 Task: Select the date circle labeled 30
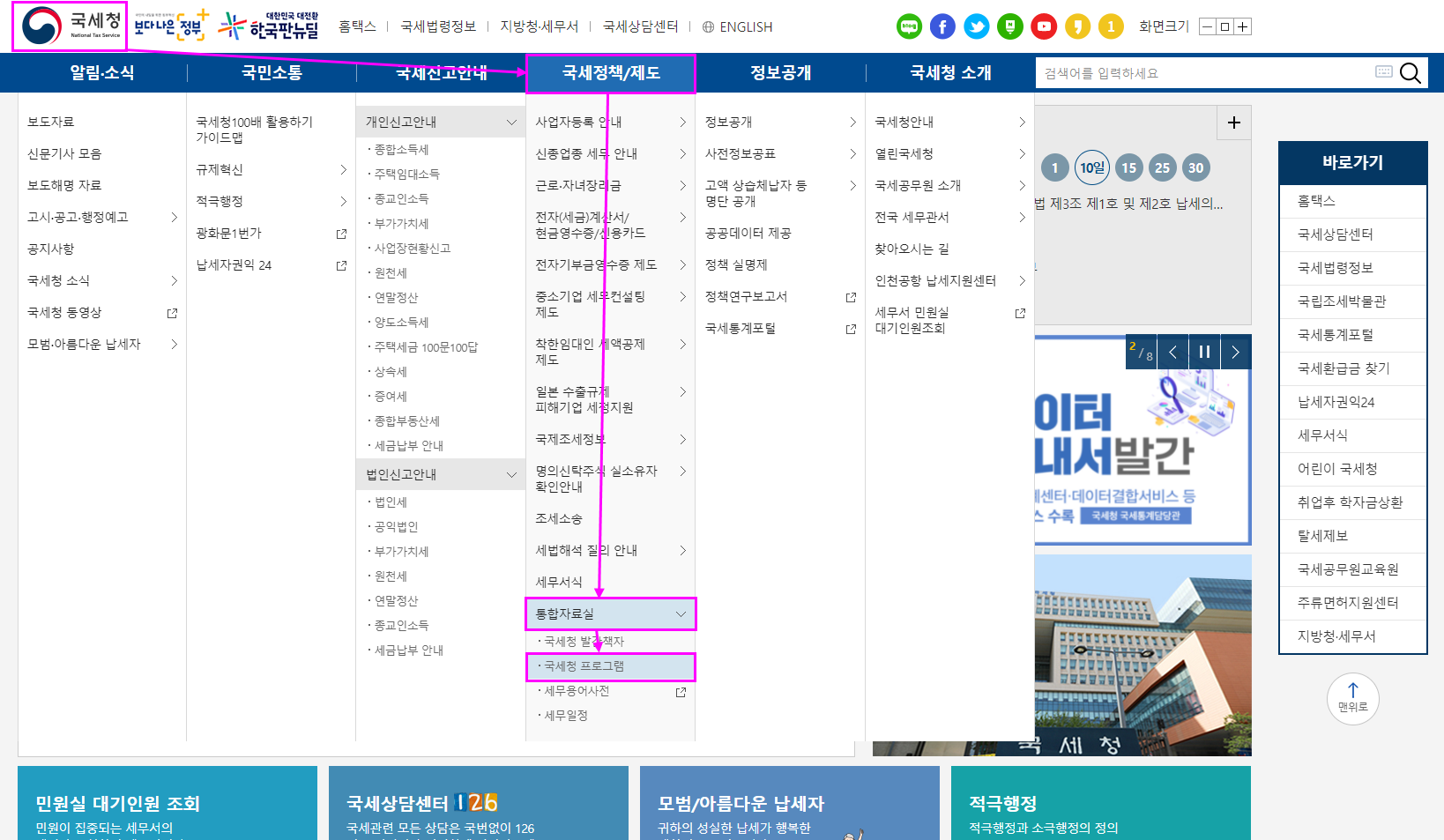(1196, 167)
